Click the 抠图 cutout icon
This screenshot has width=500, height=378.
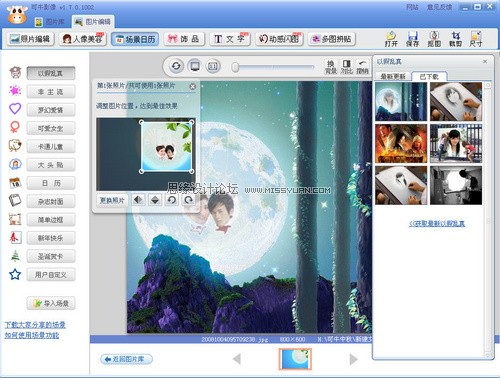tap(434, 39)
